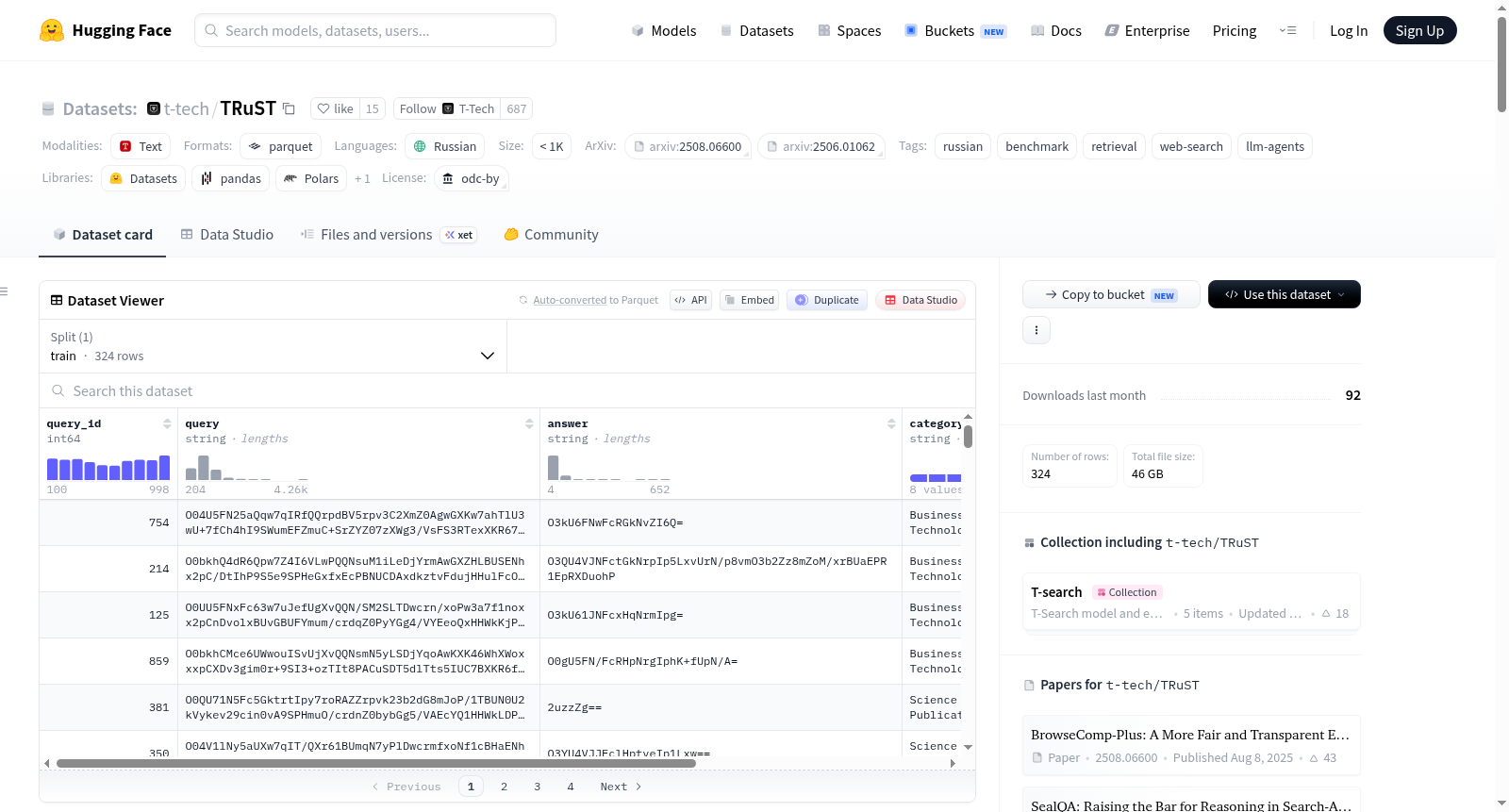This screenshot has height=812, width=1509.
Task: Copy the dataset name with the copy icon
Action: 290,108
